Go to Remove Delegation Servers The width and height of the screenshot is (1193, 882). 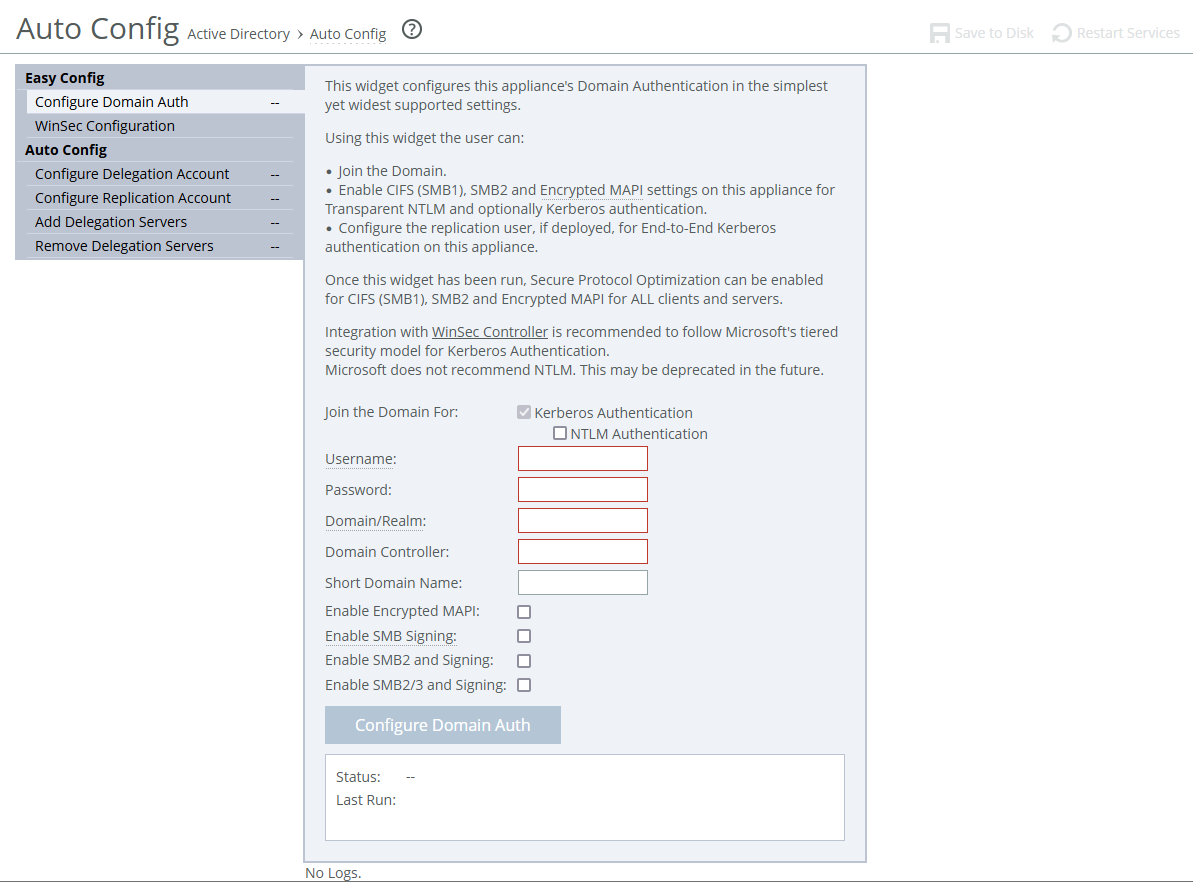tap(124, 246)
